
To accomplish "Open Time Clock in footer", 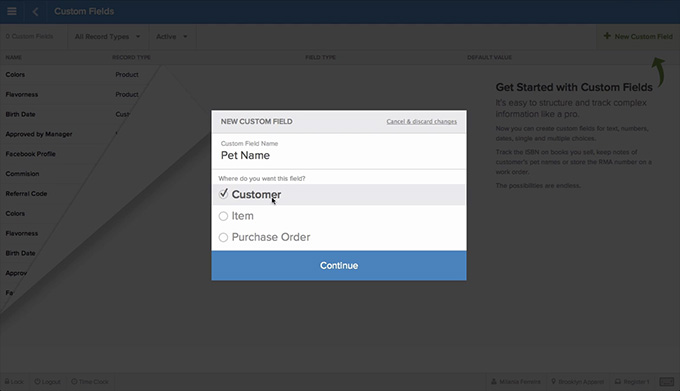I will click(x=90, y=381).
